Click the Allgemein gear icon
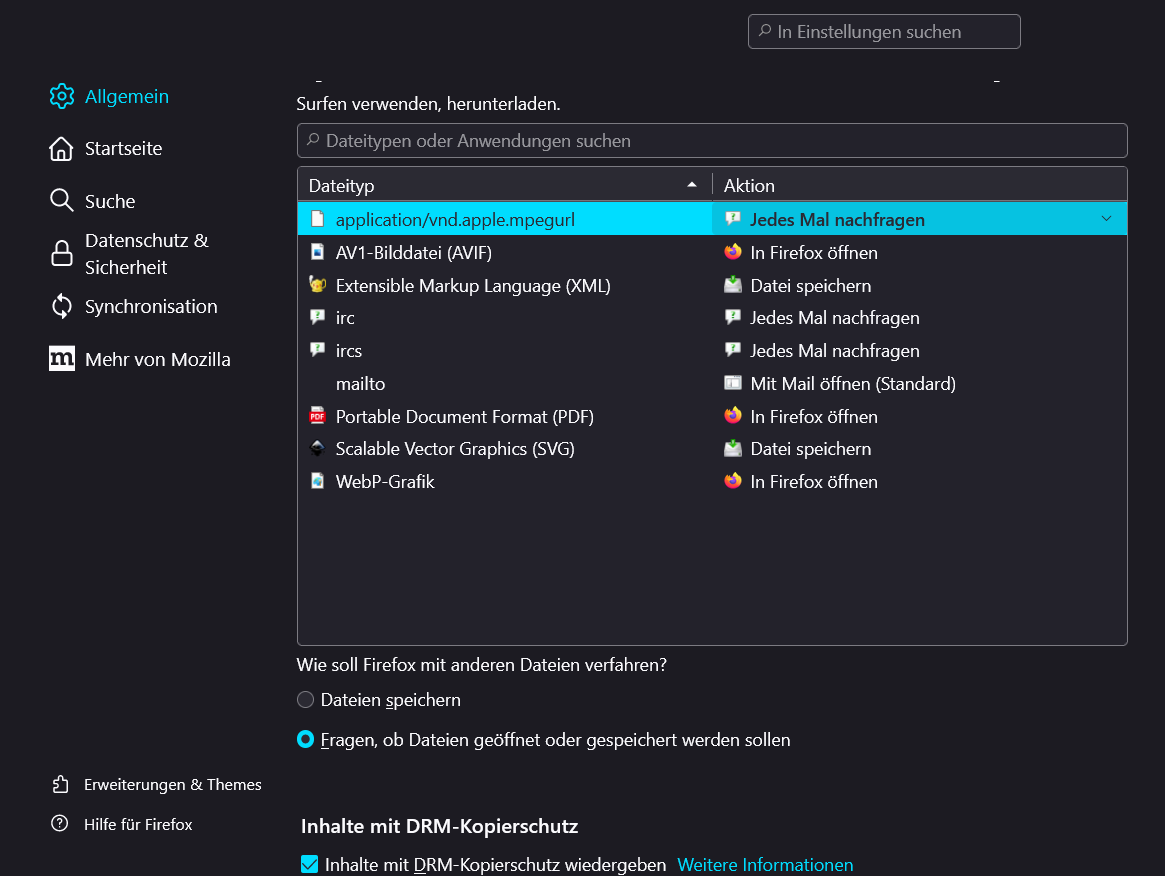 coord(62,97)
